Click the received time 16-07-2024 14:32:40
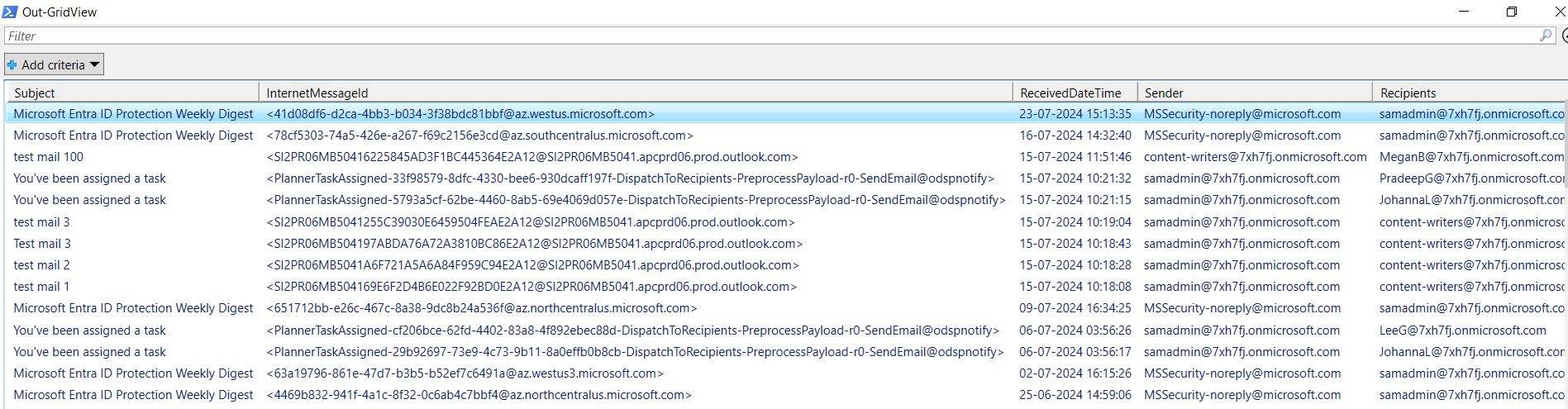The image size is (1568, 409). (1075, 136)
